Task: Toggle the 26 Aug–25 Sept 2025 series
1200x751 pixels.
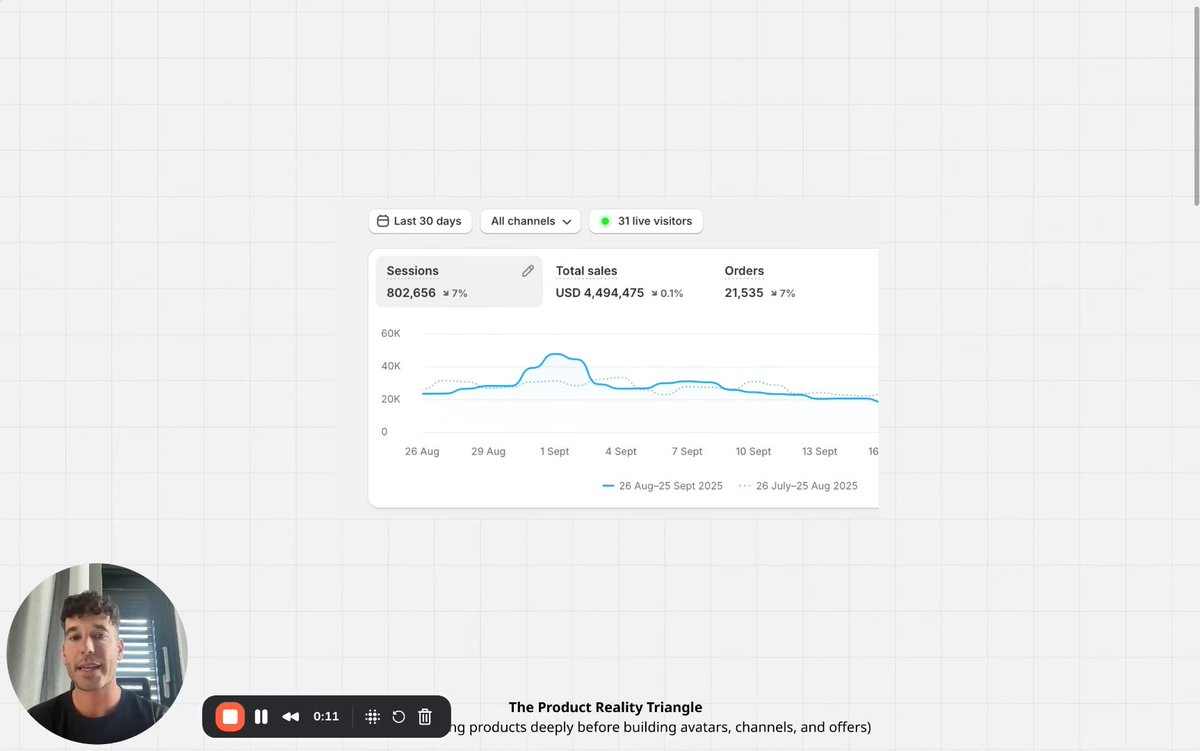Action: [663, 485]
